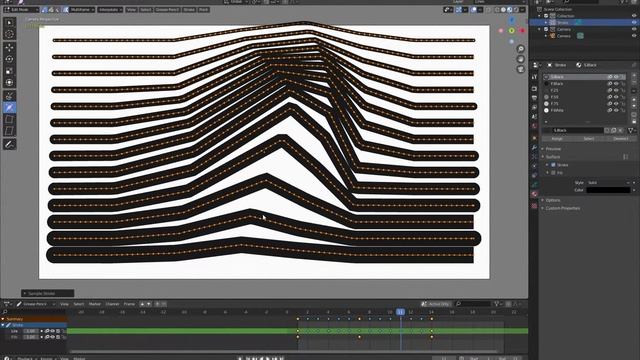The height and width of the screenshot is (360, 640).
Task: Open the Interpolate dropdown
Action: click(x=110, y=9)
